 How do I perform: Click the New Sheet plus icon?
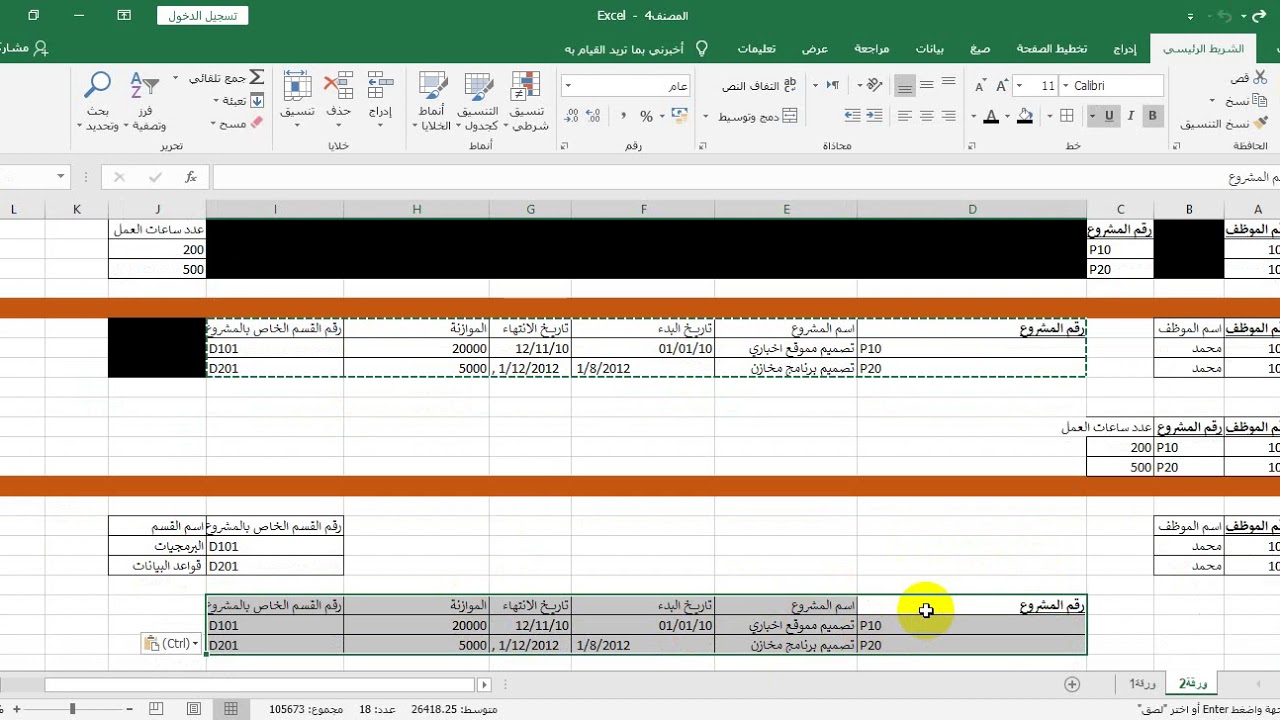click(x=1072, y=684)
